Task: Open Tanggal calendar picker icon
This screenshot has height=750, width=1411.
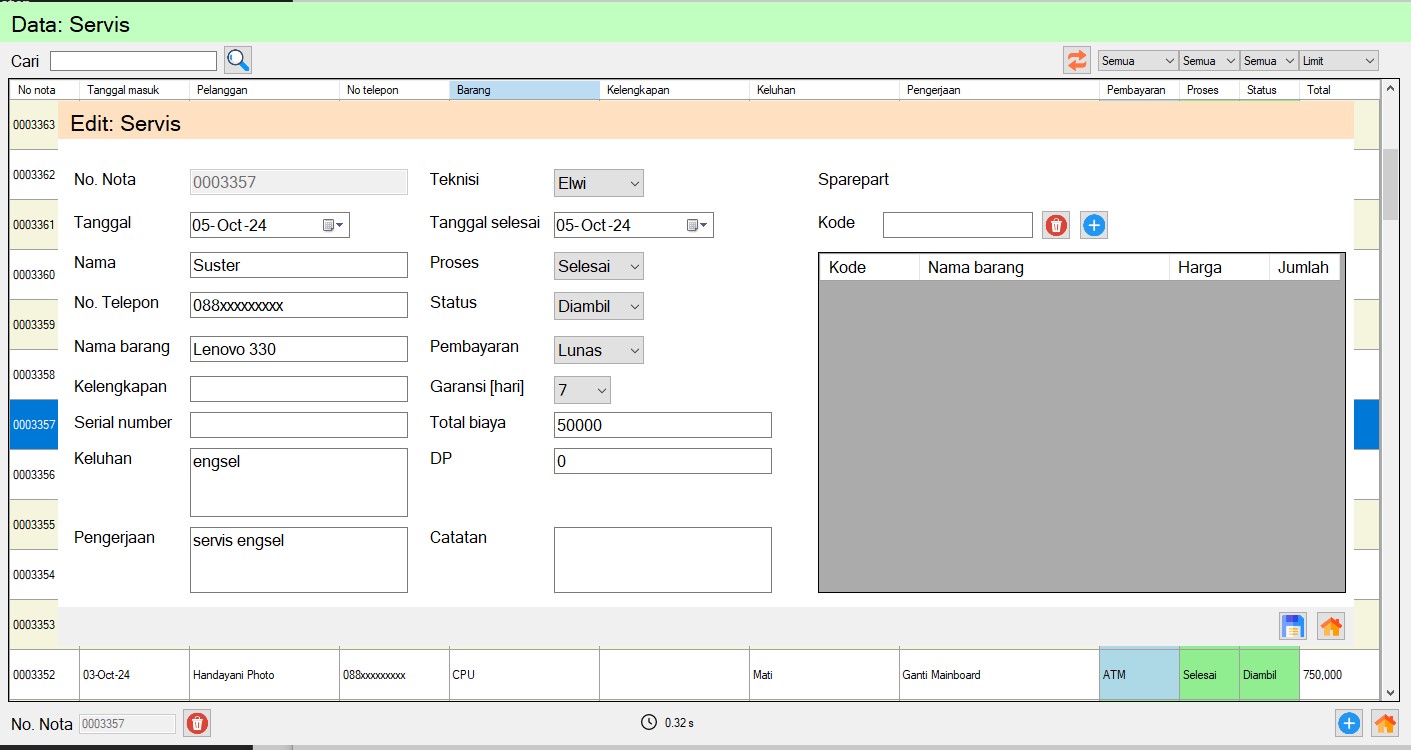Action: (x=333, y=225)
